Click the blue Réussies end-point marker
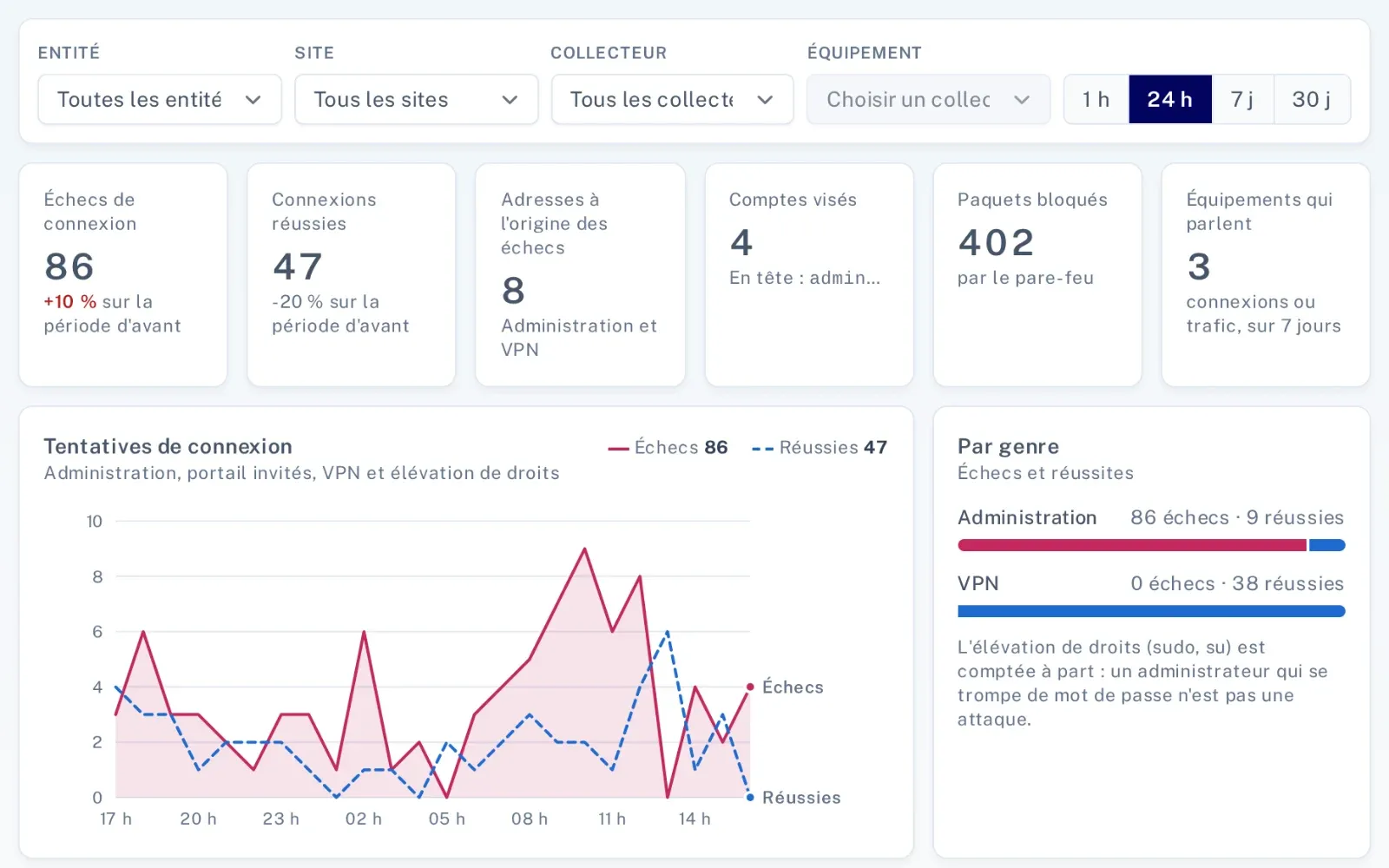 click(x=750, y=797)
